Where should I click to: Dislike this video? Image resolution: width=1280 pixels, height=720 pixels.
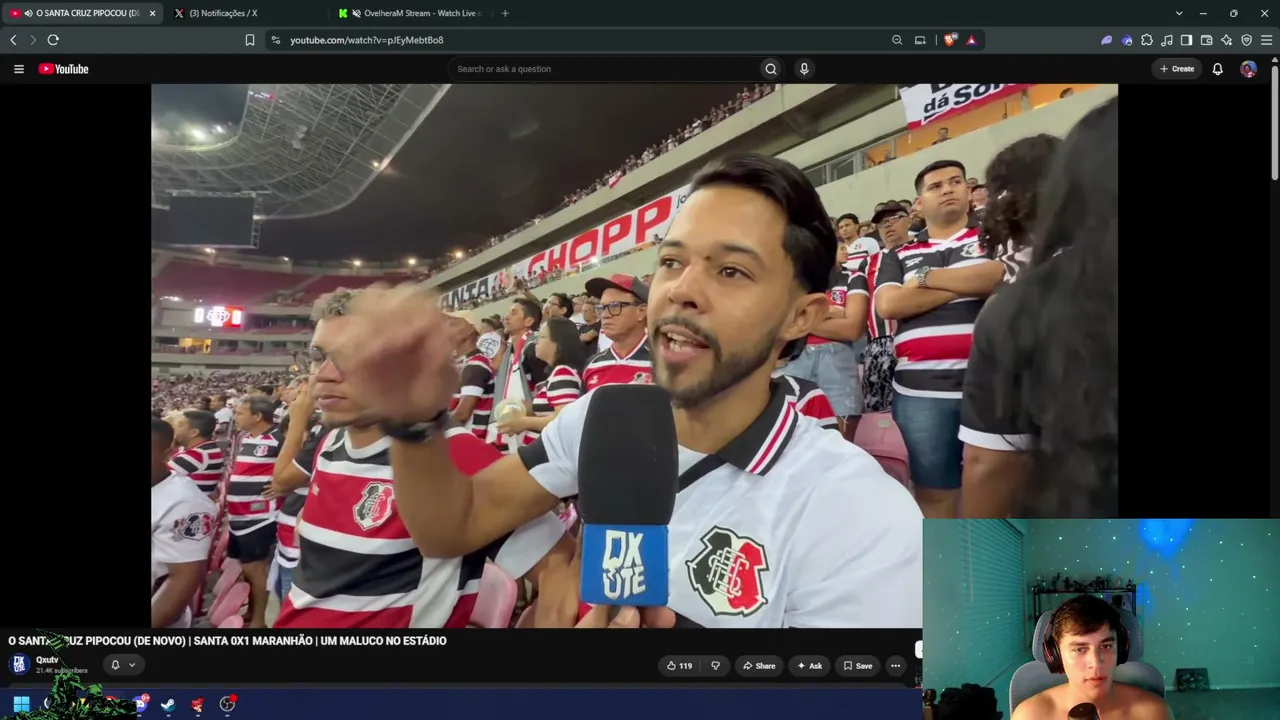[x=715, y=666]
